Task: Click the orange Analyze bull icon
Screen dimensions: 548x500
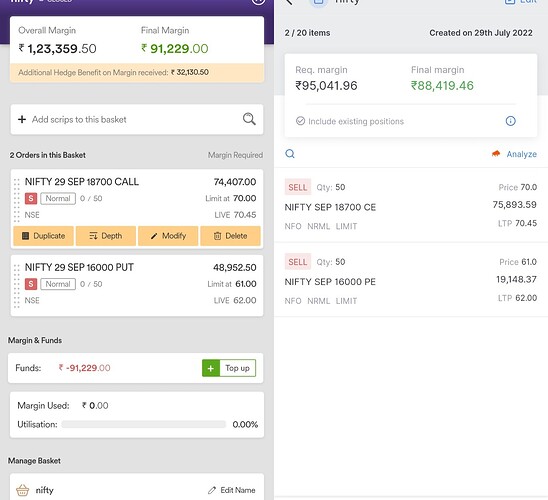Action: pyautogui.click(x=496, y=154)
